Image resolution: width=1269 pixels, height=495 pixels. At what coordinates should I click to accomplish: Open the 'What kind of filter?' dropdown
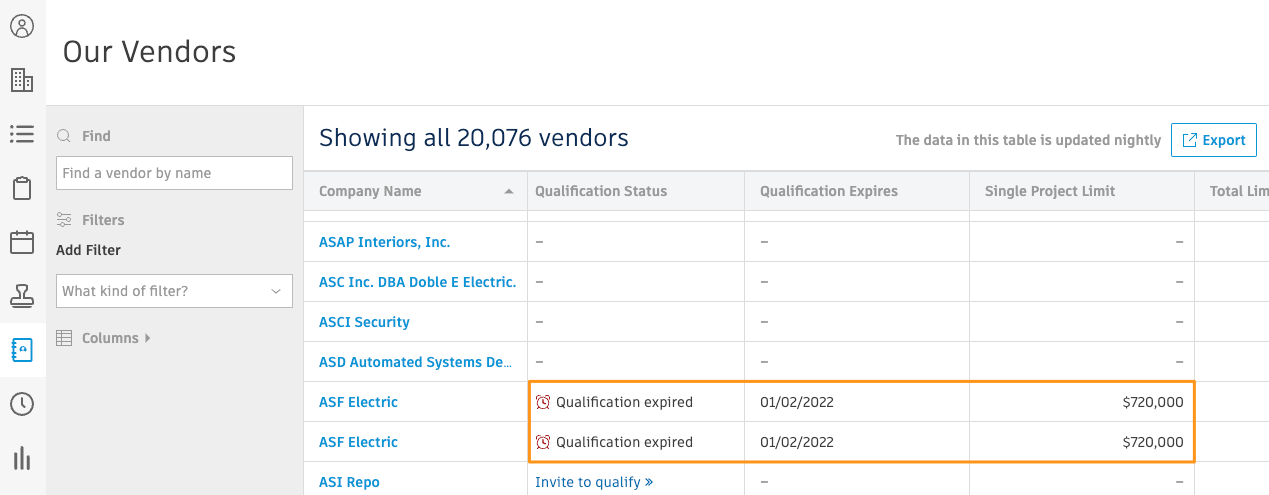(x=174, y=291)
